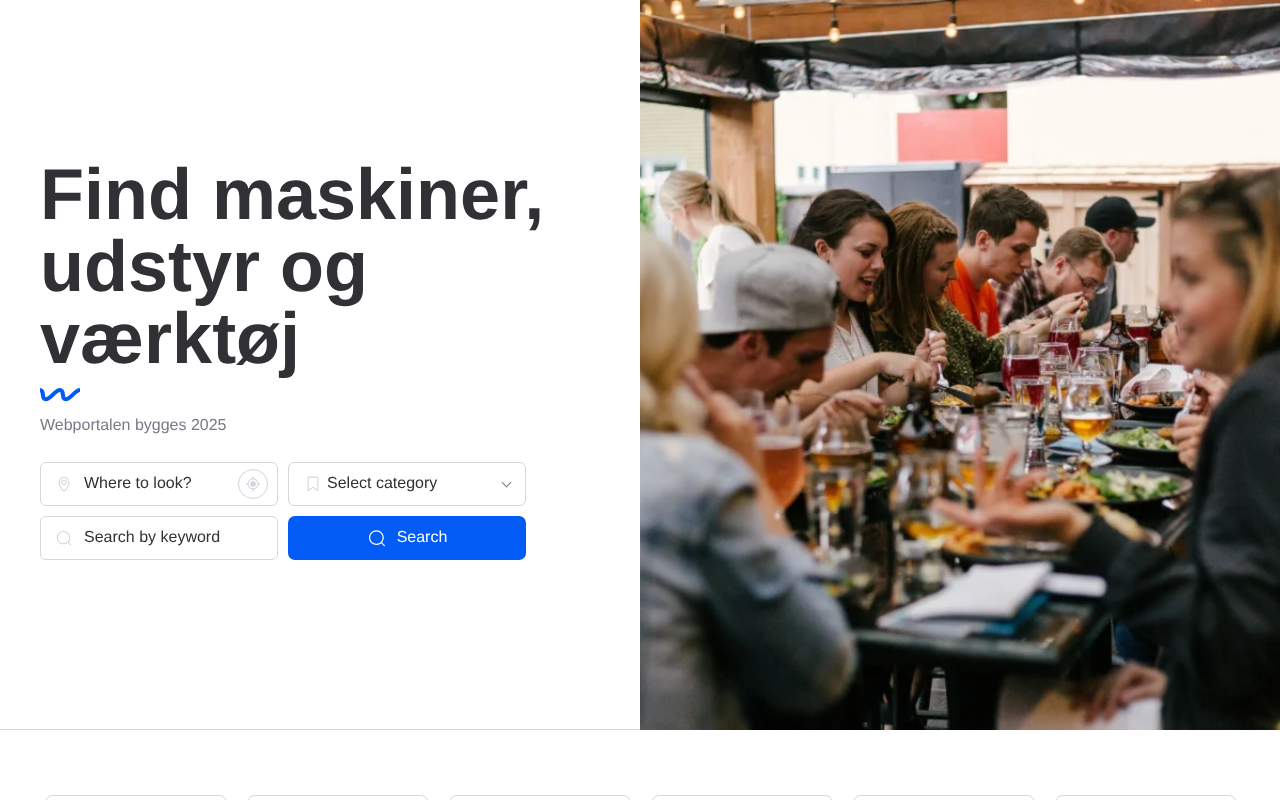Click the Webportalen bygges 2025 subtitle
1280x800 pixels.
coord(133,425)
